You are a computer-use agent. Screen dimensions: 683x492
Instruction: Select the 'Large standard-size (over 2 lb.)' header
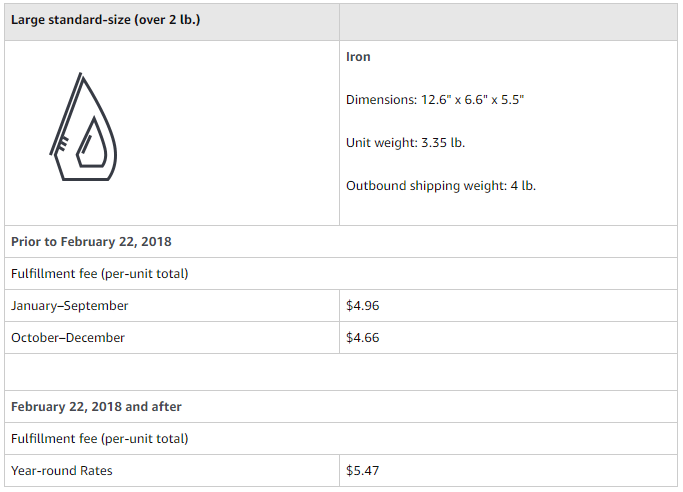[105, 20]
